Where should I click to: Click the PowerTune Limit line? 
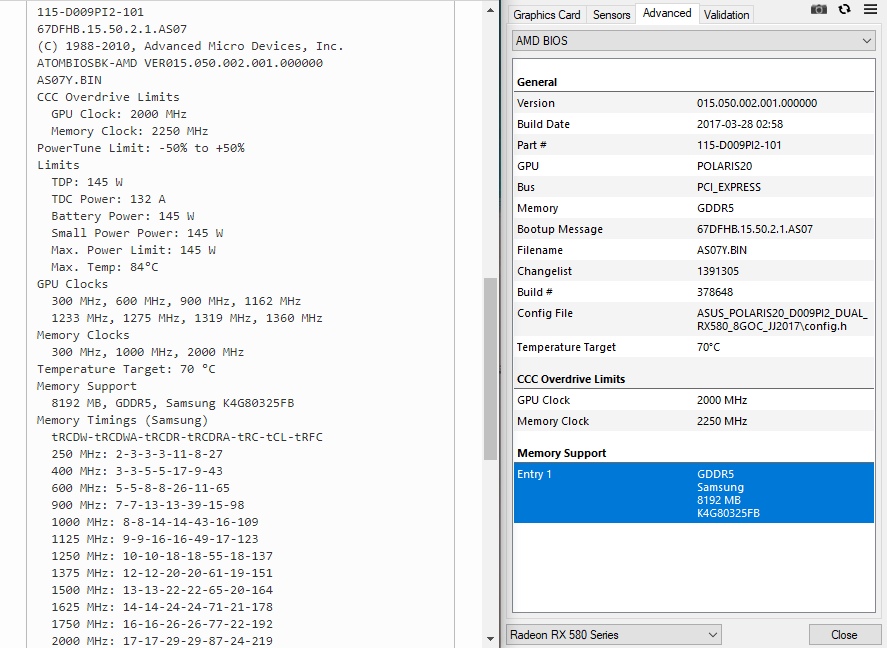[141, 148]
